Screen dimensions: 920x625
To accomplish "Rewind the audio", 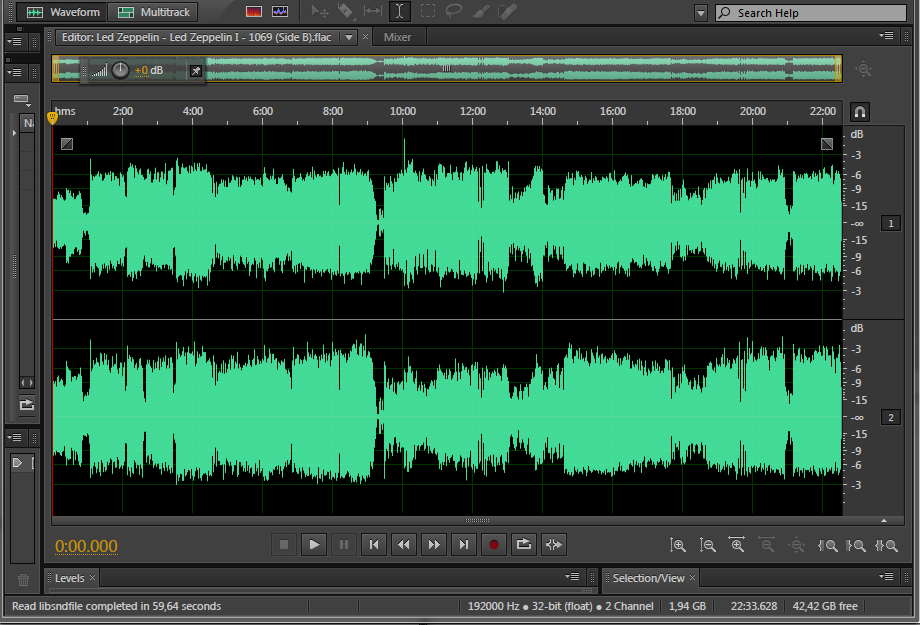I will coord(404,545).
